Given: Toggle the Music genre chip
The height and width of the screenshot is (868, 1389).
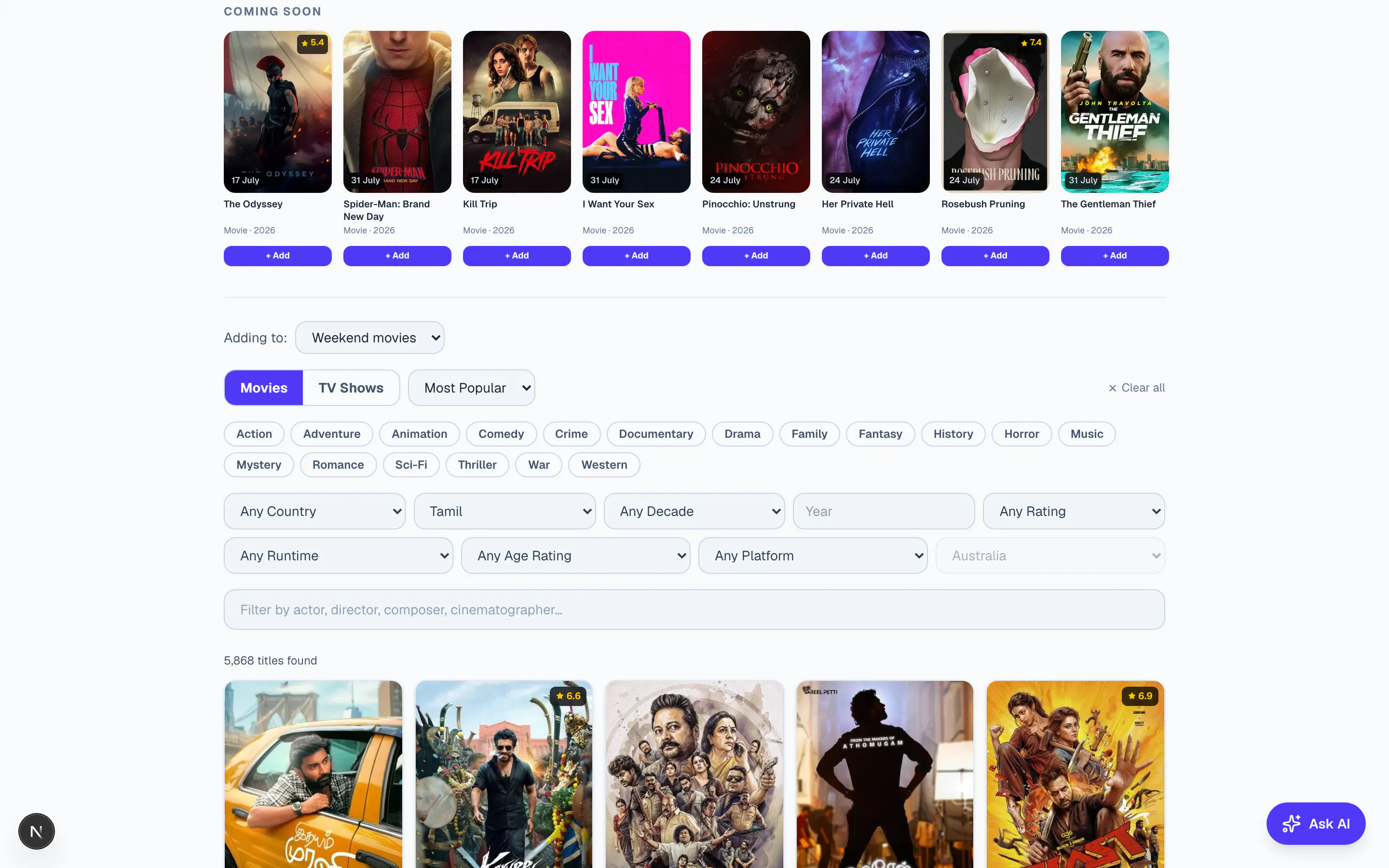Looking at the screenshot, I should [1087, 434].
